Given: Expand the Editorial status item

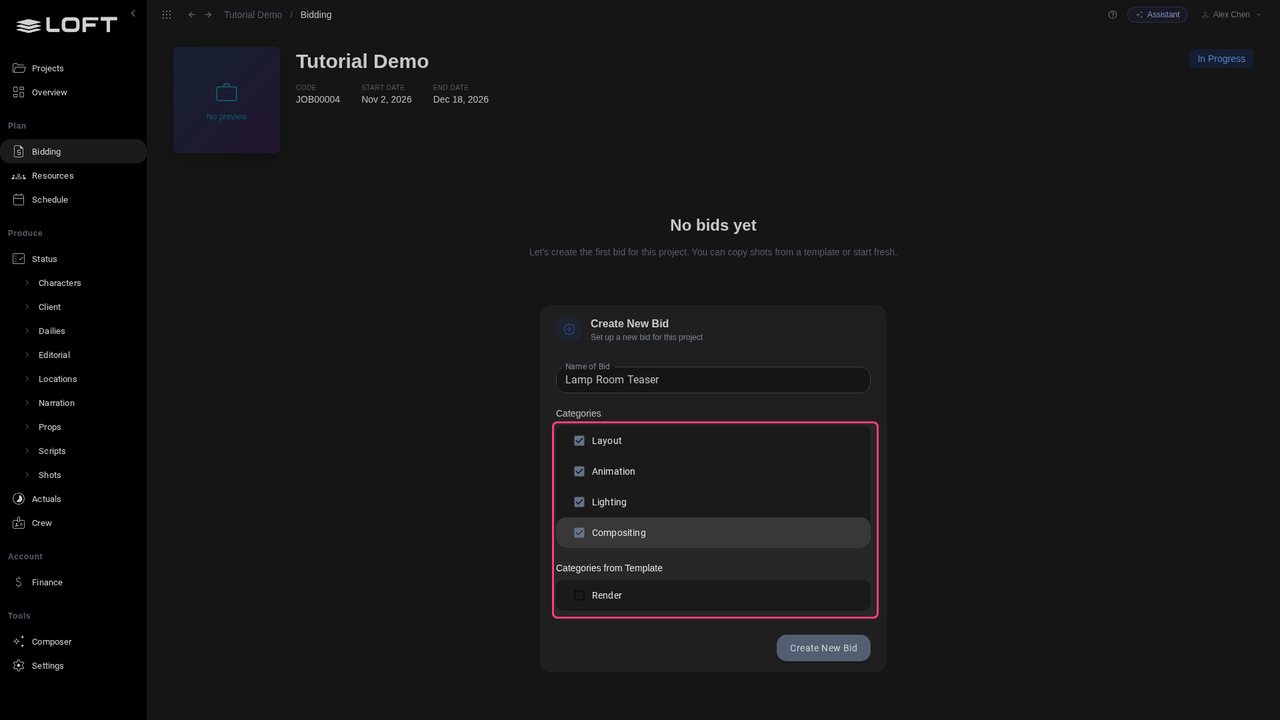Looking at the screenshot, I should click(28, 355).
